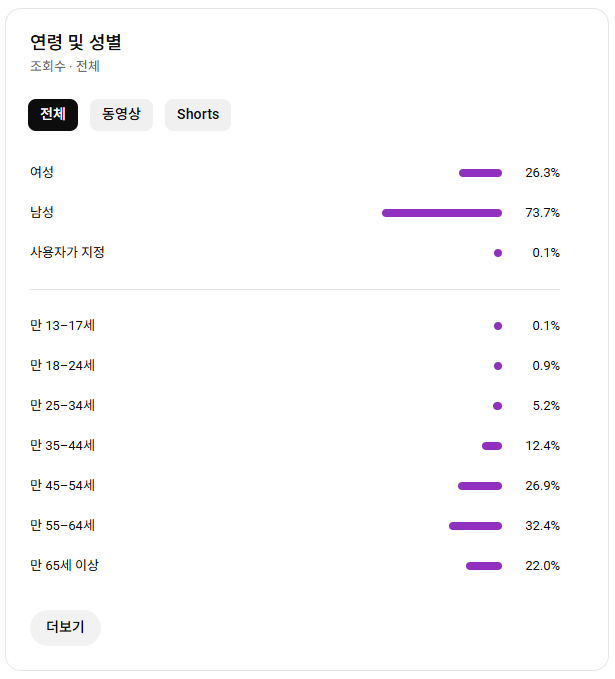This screenshot has height=679, width=615.
Task: Click the 만 45–54세 row label
Action: tap(62, 486)
